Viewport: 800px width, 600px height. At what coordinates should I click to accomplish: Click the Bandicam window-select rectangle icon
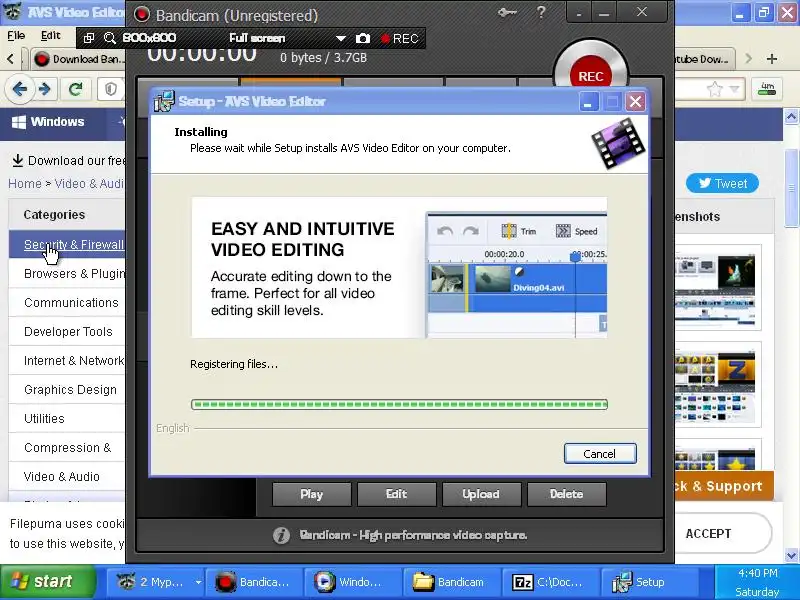click(88, 38)
